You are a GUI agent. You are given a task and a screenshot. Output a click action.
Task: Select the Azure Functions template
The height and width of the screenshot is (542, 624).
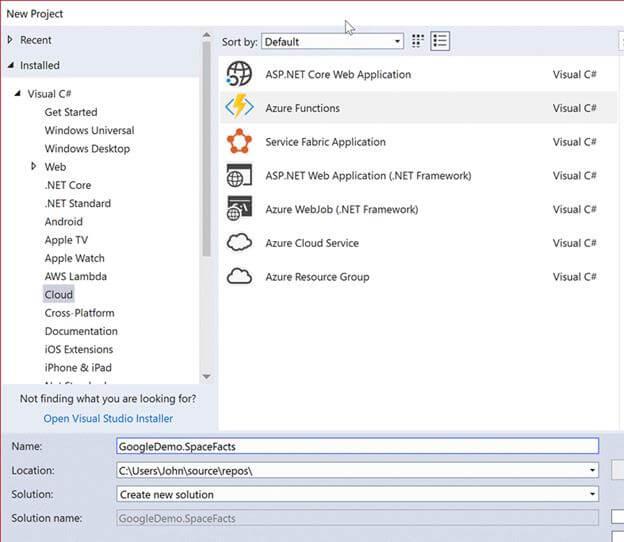(x=418, y=107)
